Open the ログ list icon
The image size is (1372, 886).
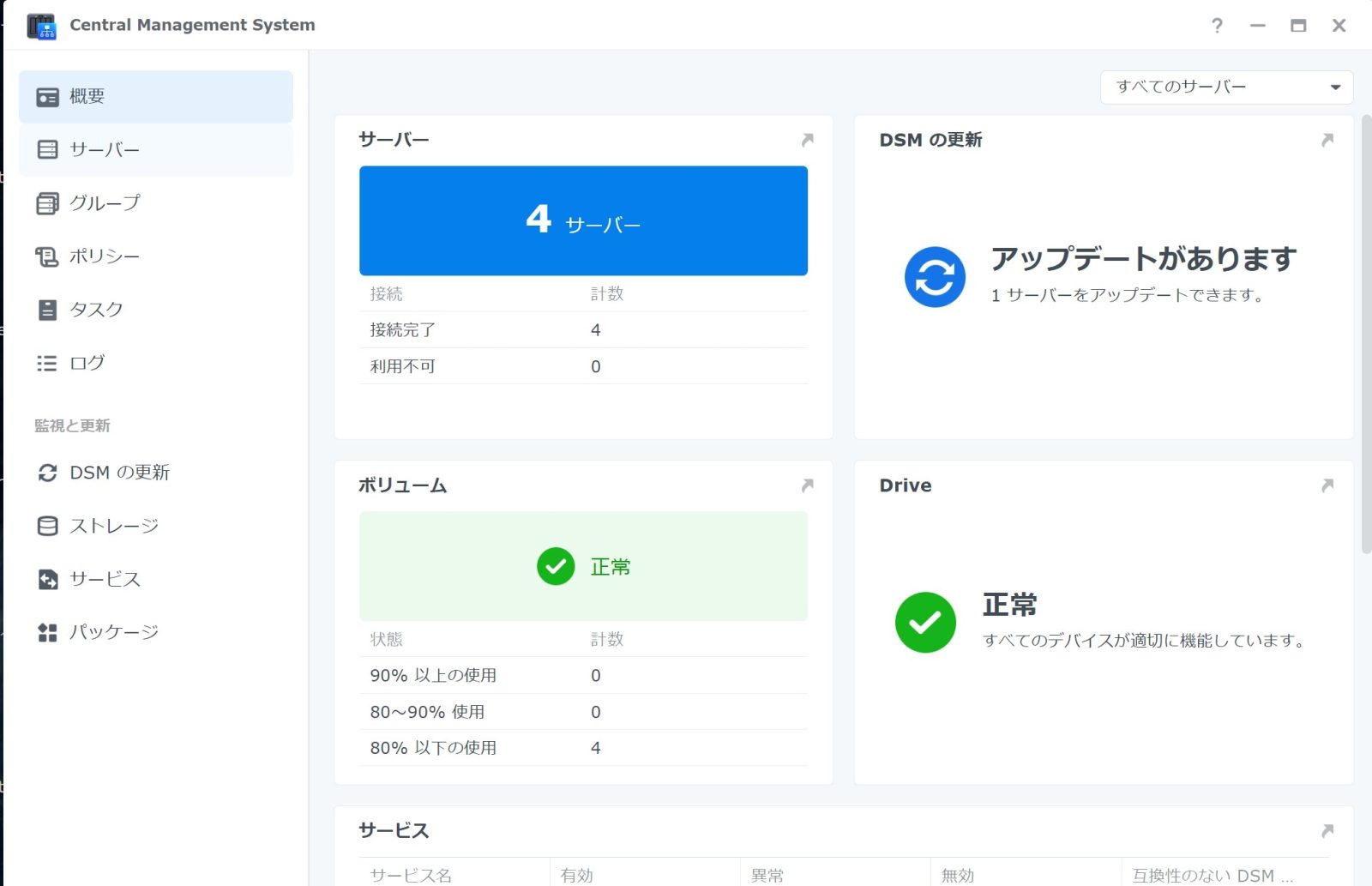click(x=47, y=364)
